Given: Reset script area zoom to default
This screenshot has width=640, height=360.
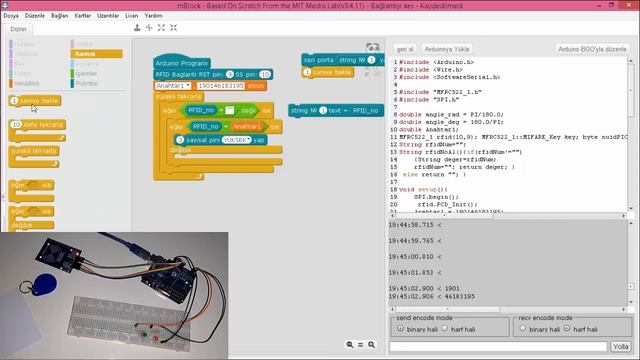Looking at the screenshot, I should [360, 344].
